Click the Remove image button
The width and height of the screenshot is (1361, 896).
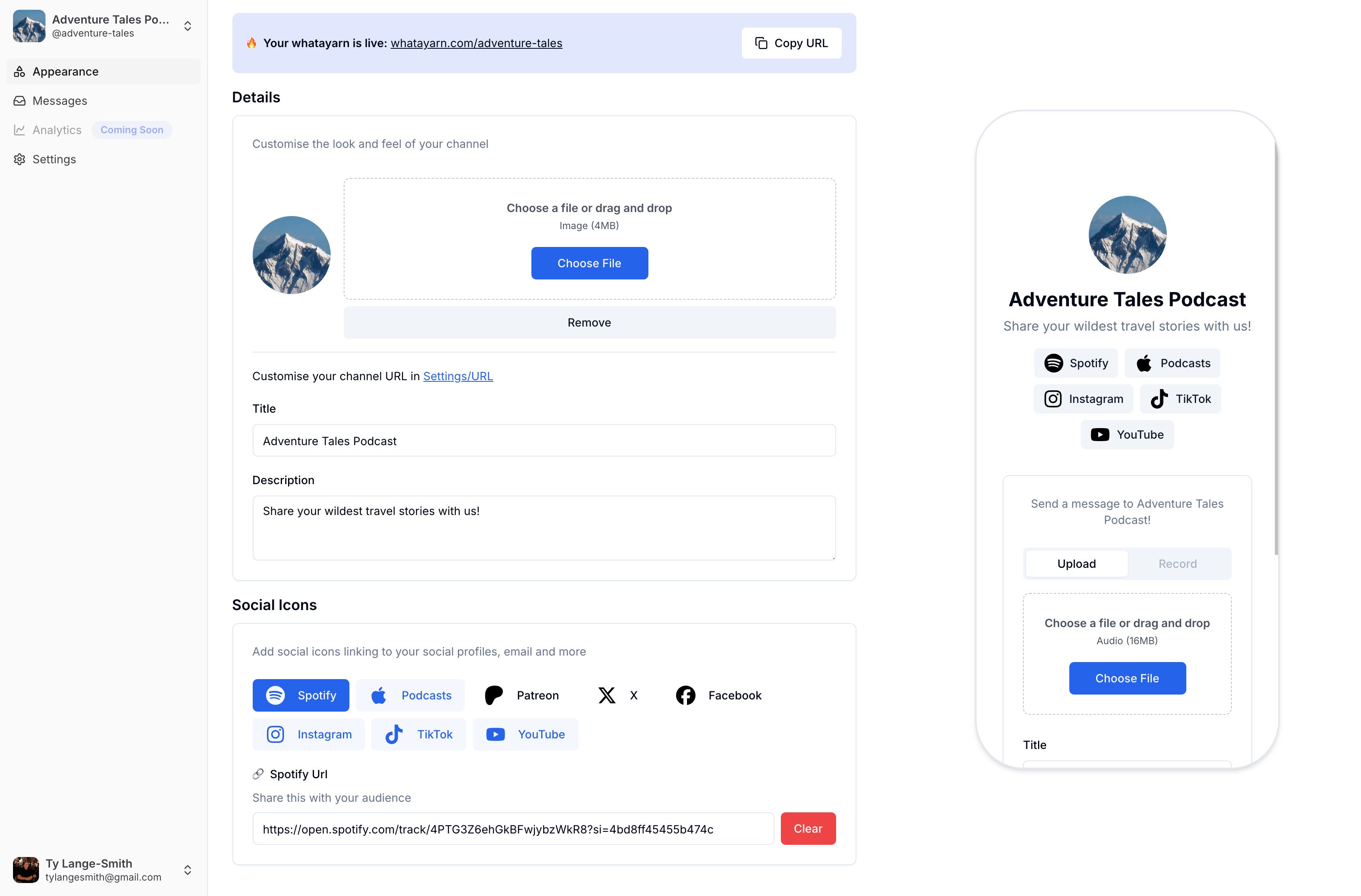tap(589, 322)
